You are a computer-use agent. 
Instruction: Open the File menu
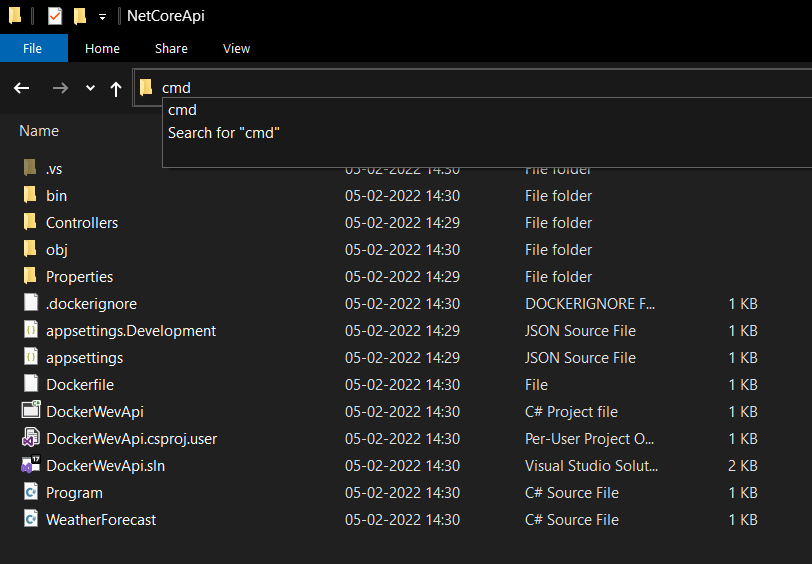click(33, 48)
